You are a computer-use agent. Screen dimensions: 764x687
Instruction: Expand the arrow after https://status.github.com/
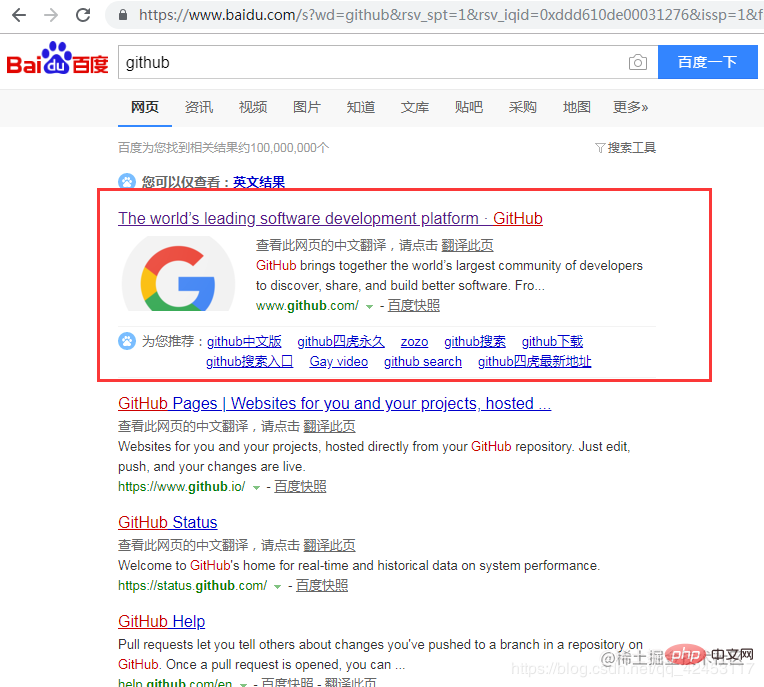tap(278, 587)
